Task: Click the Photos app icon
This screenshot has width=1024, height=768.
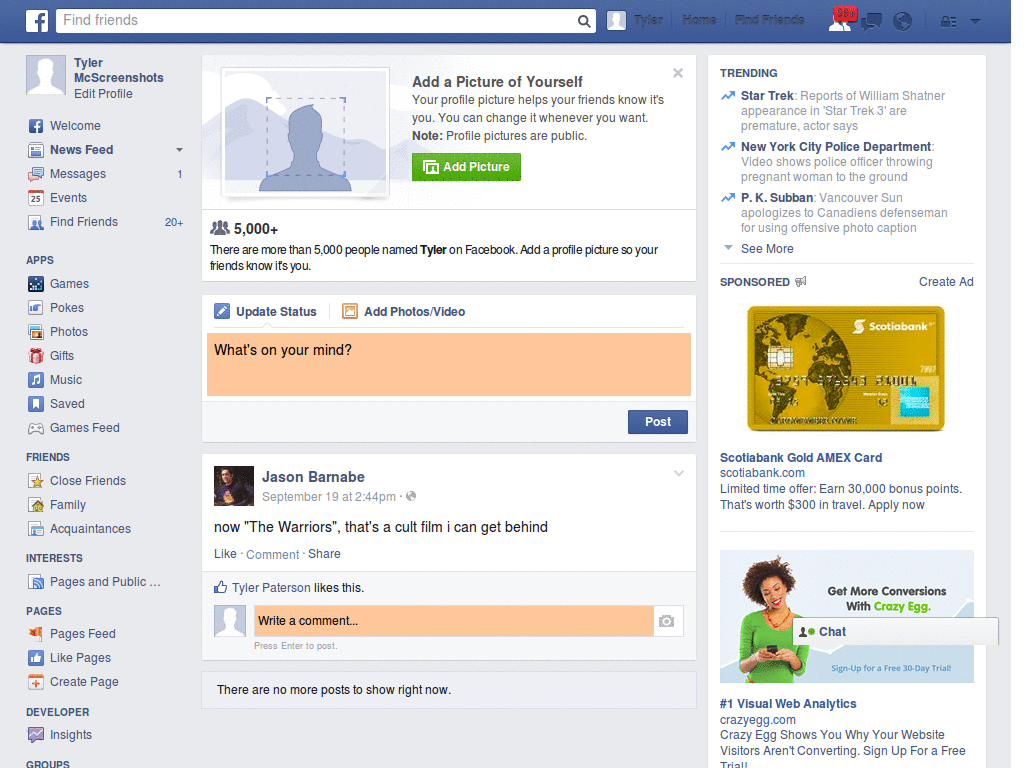Action: coord(36,332)
